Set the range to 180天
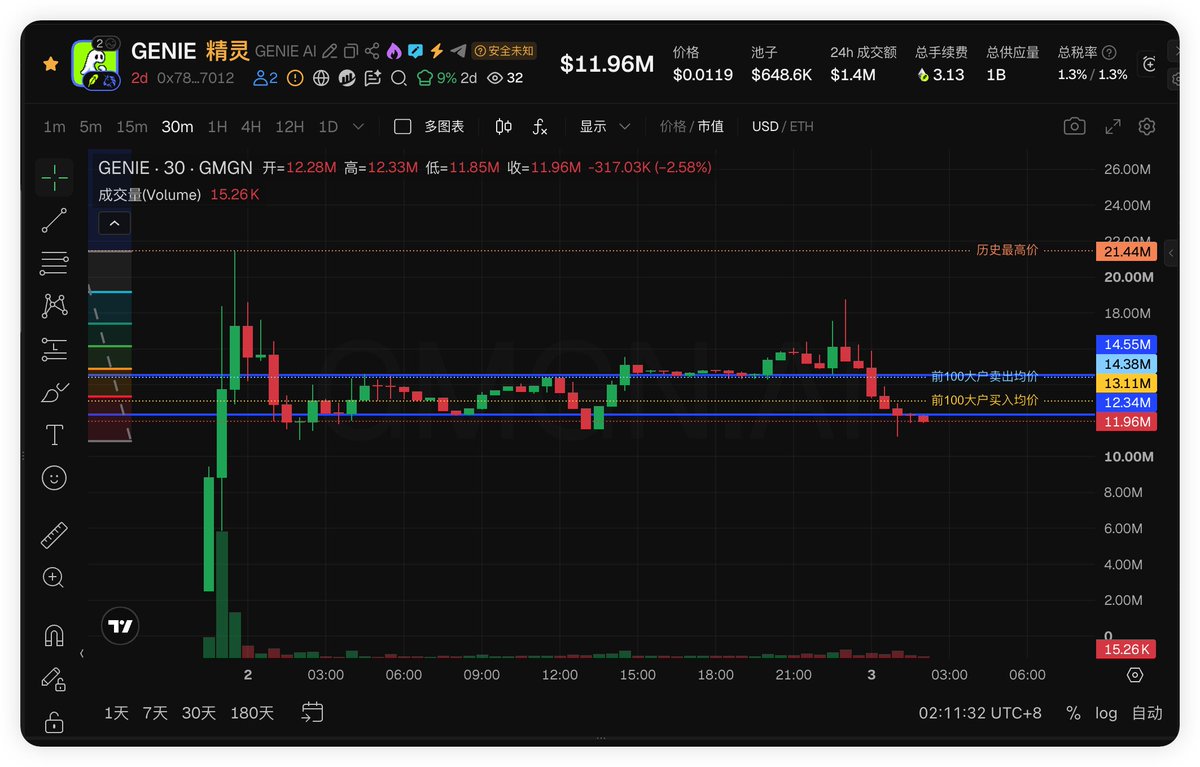The height and width of the screenshot is (767, 1200). coord(252,713)
